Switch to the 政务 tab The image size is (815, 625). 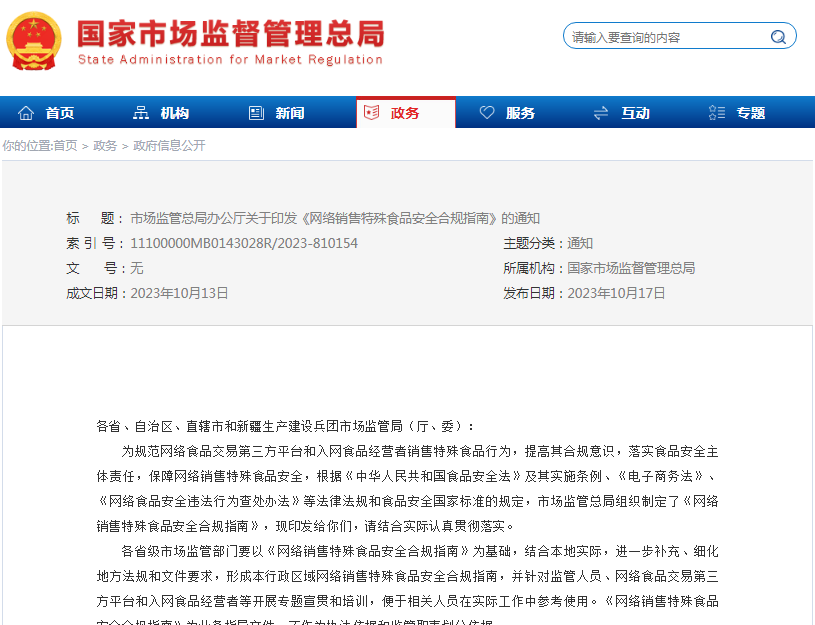click(x=405, y=112)
